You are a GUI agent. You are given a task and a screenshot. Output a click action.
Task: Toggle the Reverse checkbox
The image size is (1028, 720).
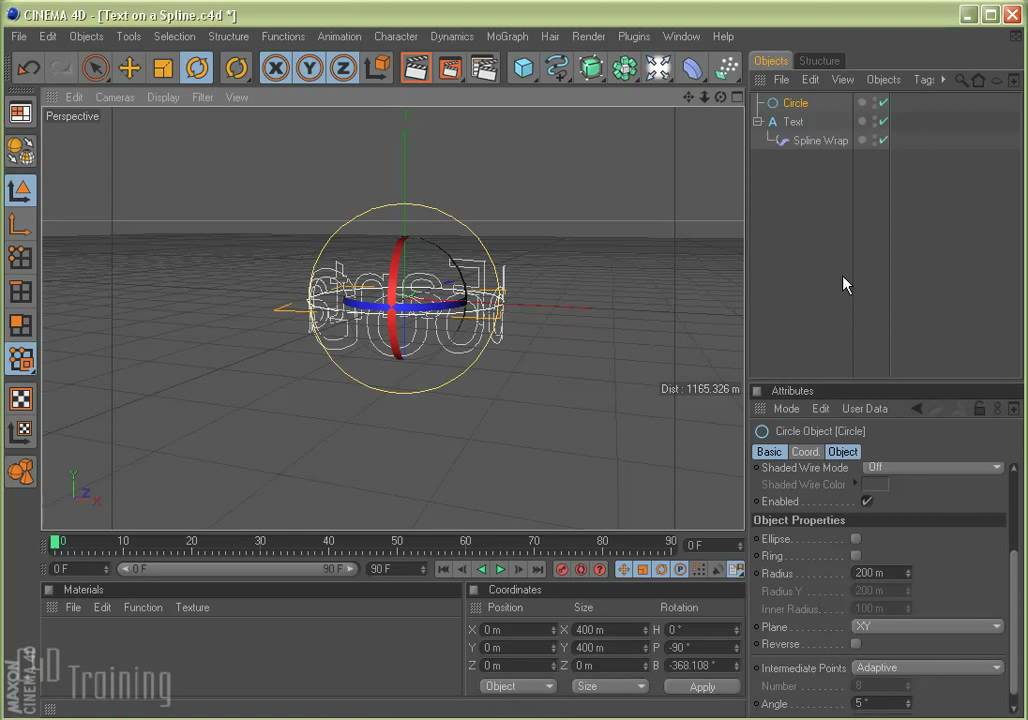[856, 643]
